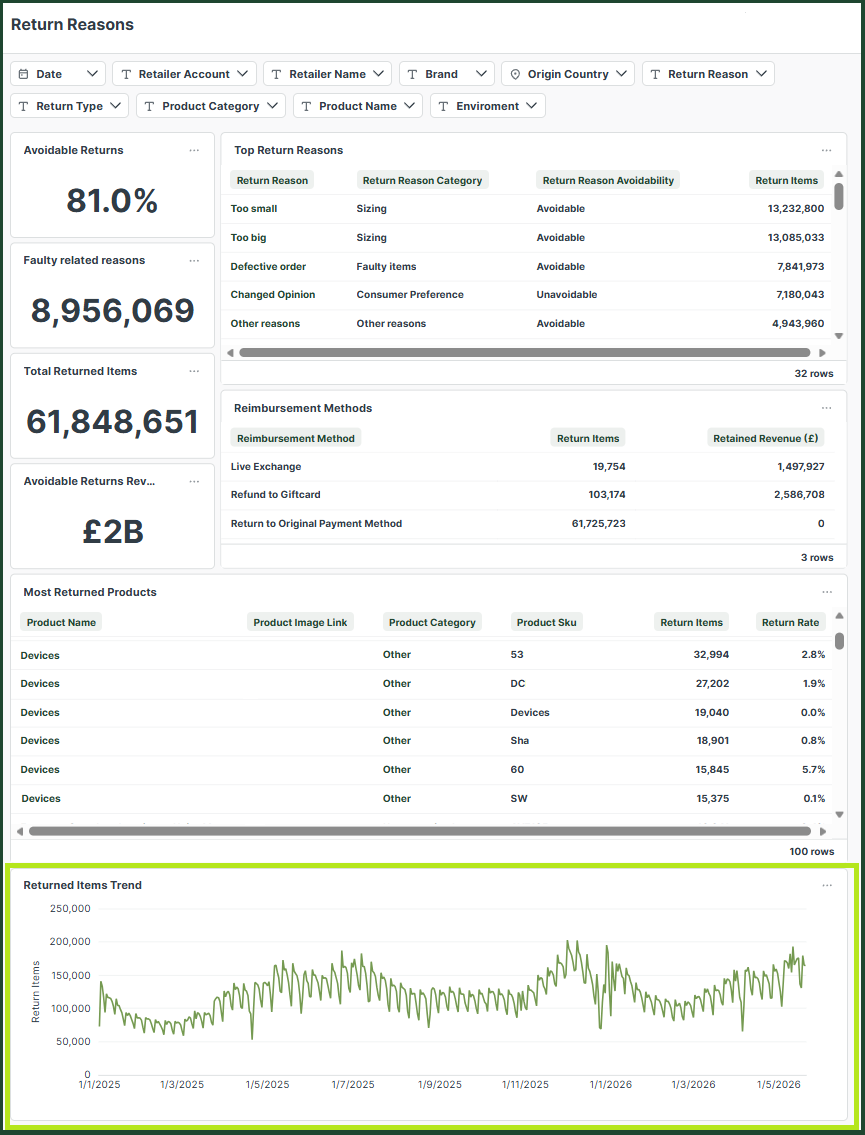
Task: Select 'Return to Original Payment Method' row
Action: coord(527,524)
